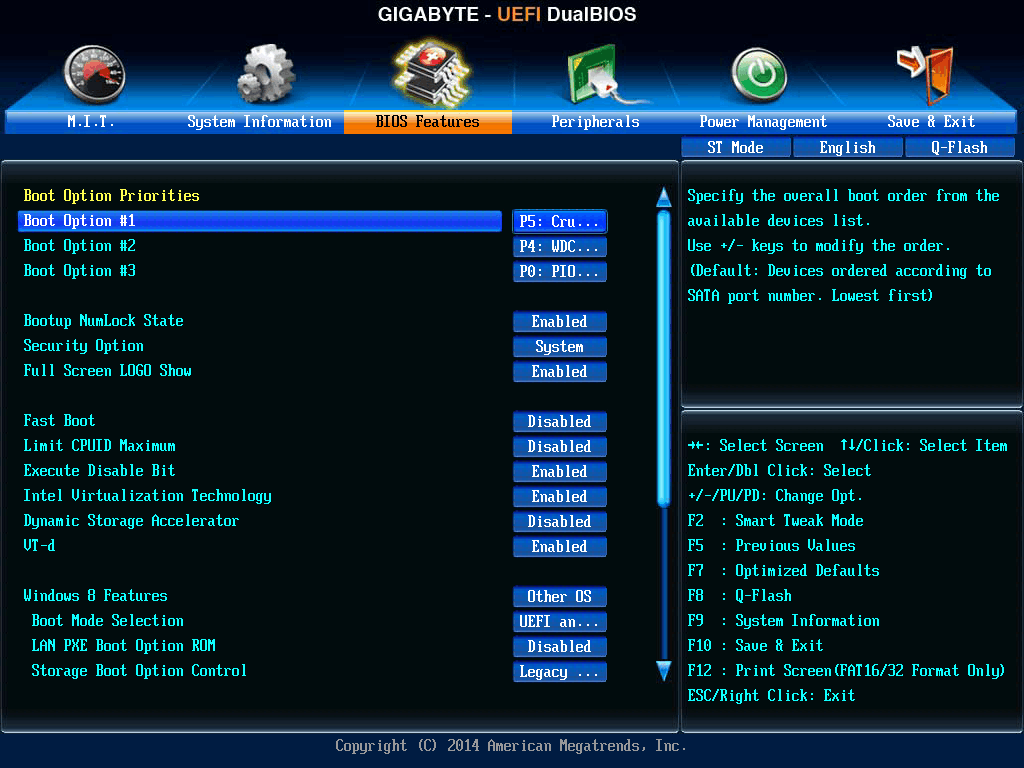Click the F2 Smart Tweak Mode help line
Image resolution: width=1024 pixels, height=768 pixels.
775,520
